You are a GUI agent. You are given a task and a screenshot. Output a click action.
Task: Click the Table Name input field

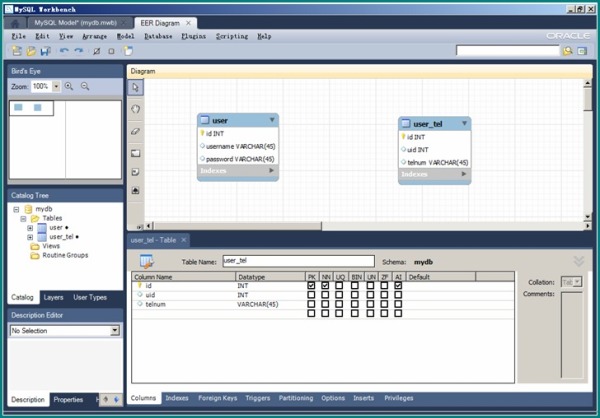point(298,261)
